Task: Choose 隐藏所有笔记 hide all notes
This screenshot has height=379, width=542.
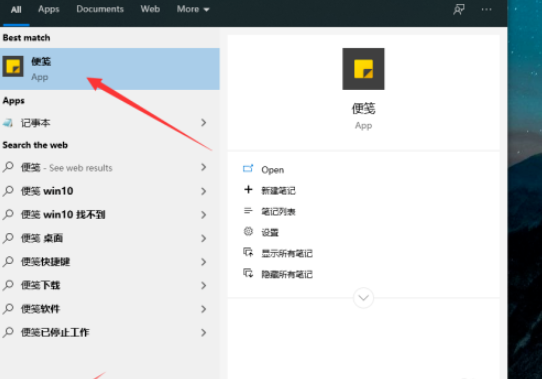Action: point(287,274)
